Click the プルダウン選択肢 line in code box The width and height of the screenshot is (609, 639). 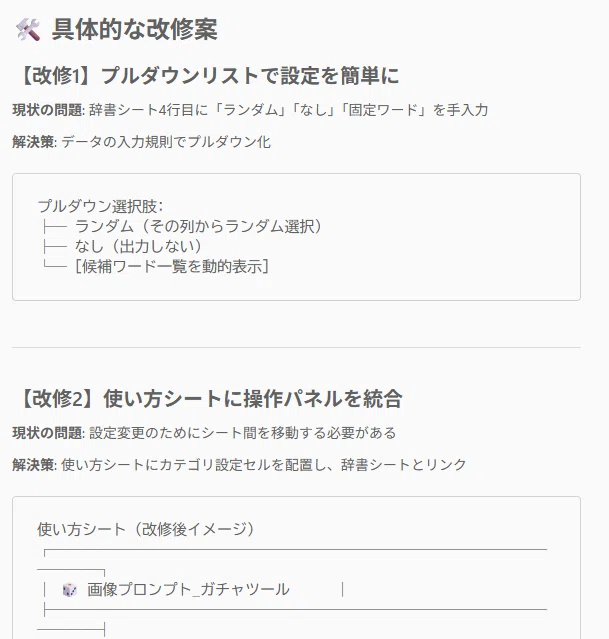click(100, 206)
